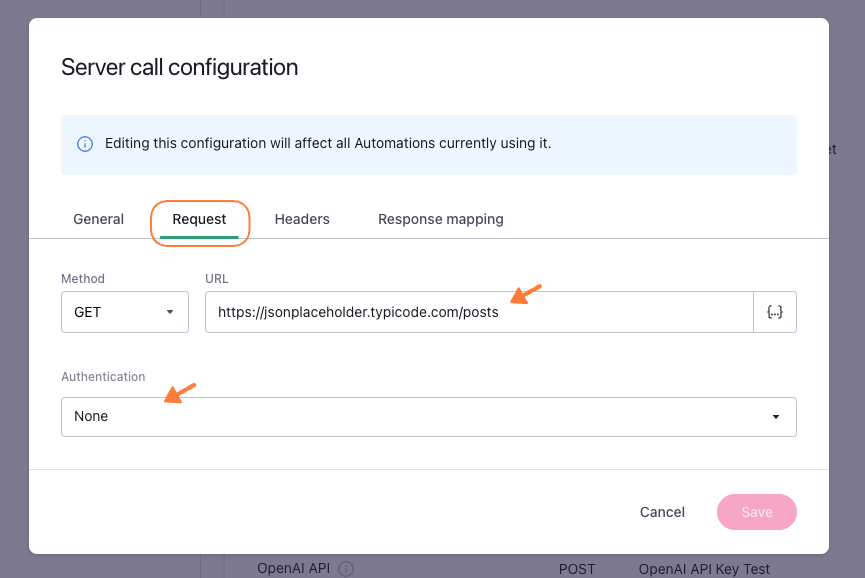Click the Server call configuration dialog title
The image size is (865, 578).
pos(180,67)
